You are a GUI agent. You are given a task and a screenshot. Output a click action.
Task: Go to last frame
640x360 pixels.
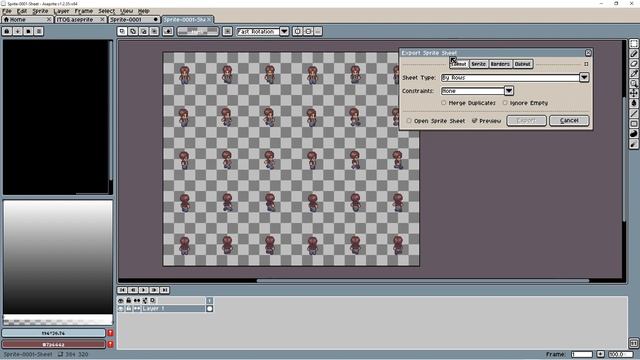(164, 290)
